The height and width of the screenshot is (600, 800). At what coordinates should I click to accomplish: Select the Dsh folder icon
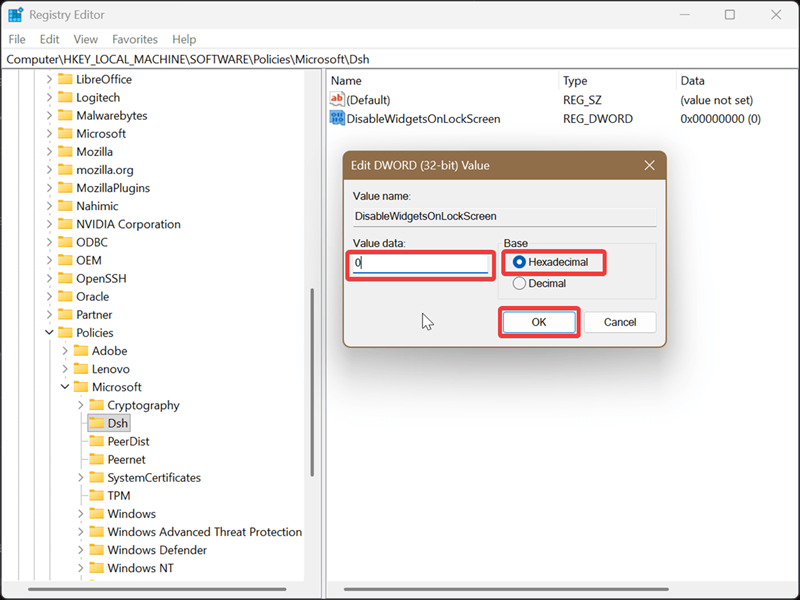click(x=96, y=423)
